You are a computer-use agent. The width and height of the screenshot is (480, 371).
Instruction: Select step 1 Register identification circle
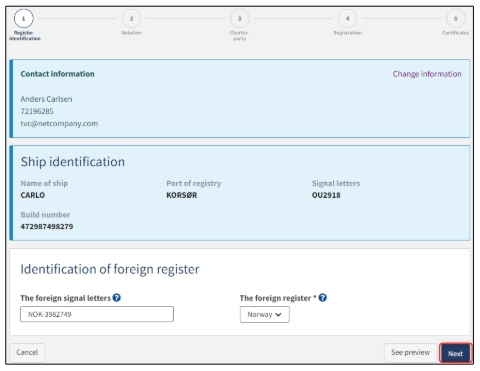23,19
